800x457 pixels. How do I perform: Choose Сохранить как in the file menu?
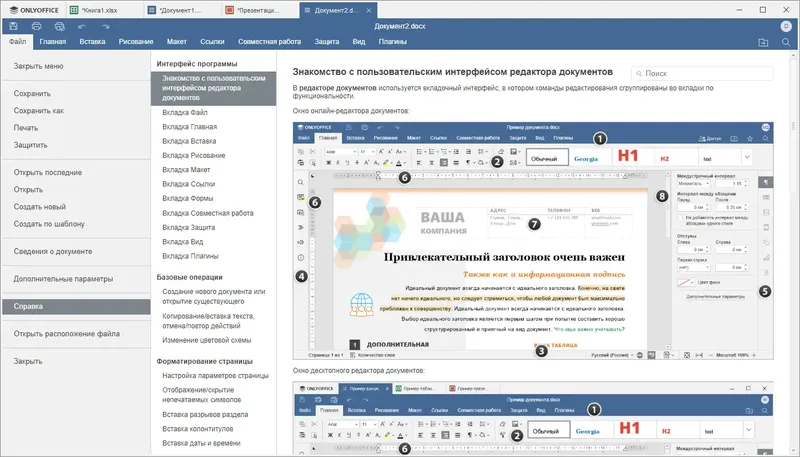(77, 111)
